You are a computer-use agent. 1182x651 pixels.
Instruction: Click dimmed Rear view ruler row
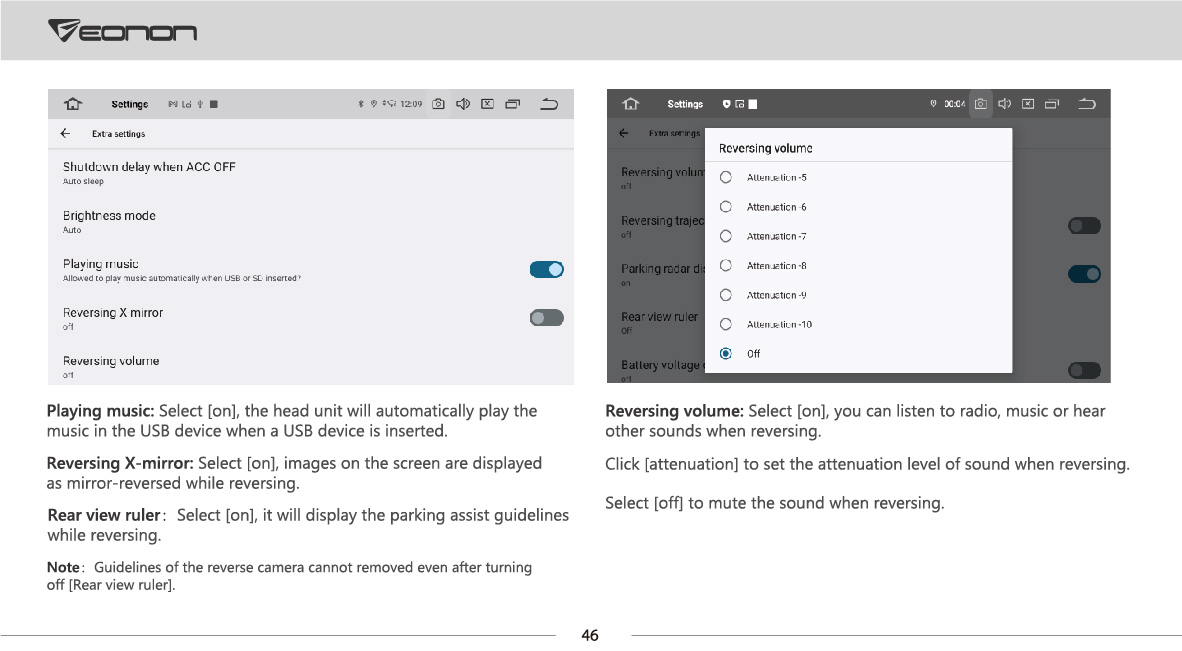point(660,322)
